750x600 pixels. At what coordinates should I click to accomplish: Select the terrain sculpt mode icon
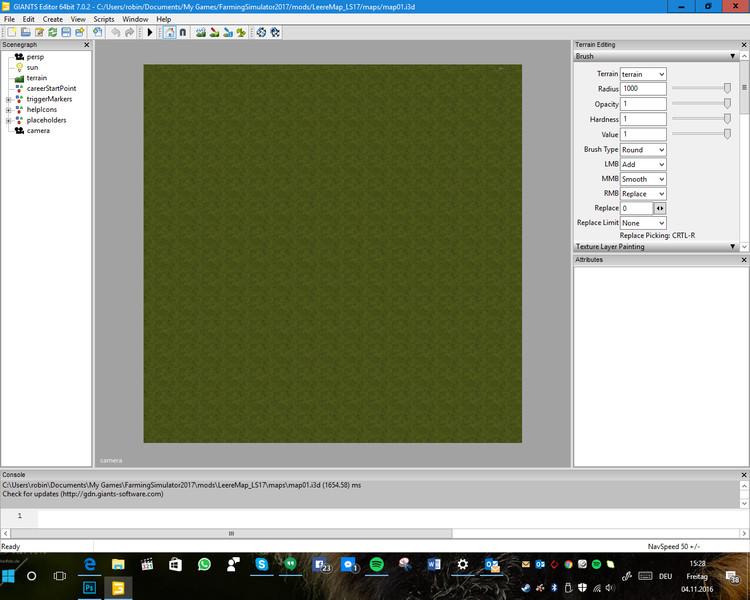click(x=200, y=33)
